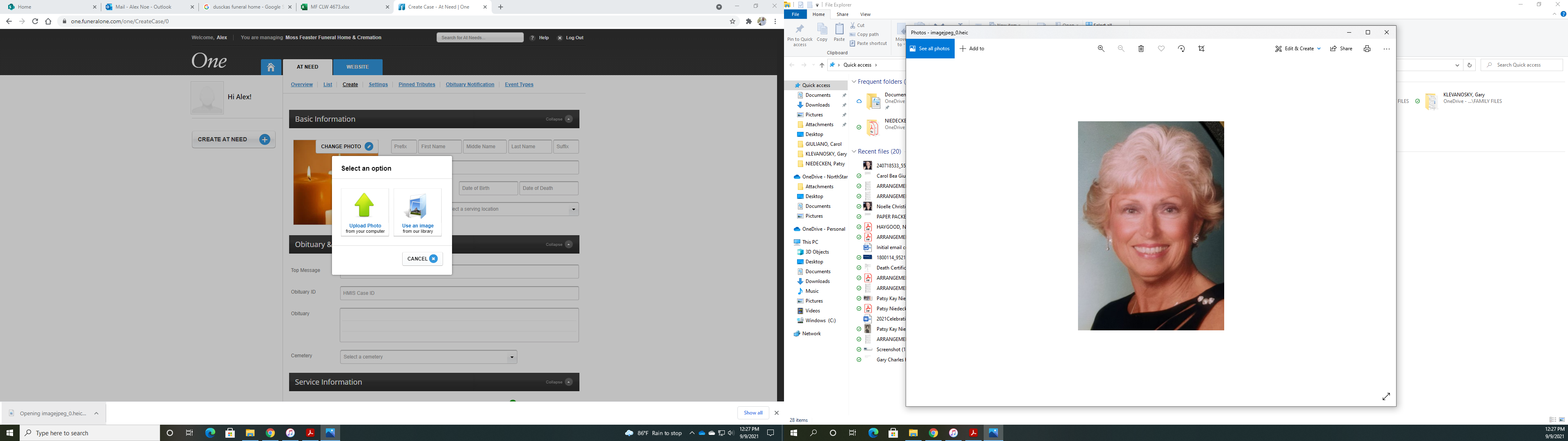Open the See more ellipsis menu
This screenshot has height=441, width=1568.
click(1386, 49)
